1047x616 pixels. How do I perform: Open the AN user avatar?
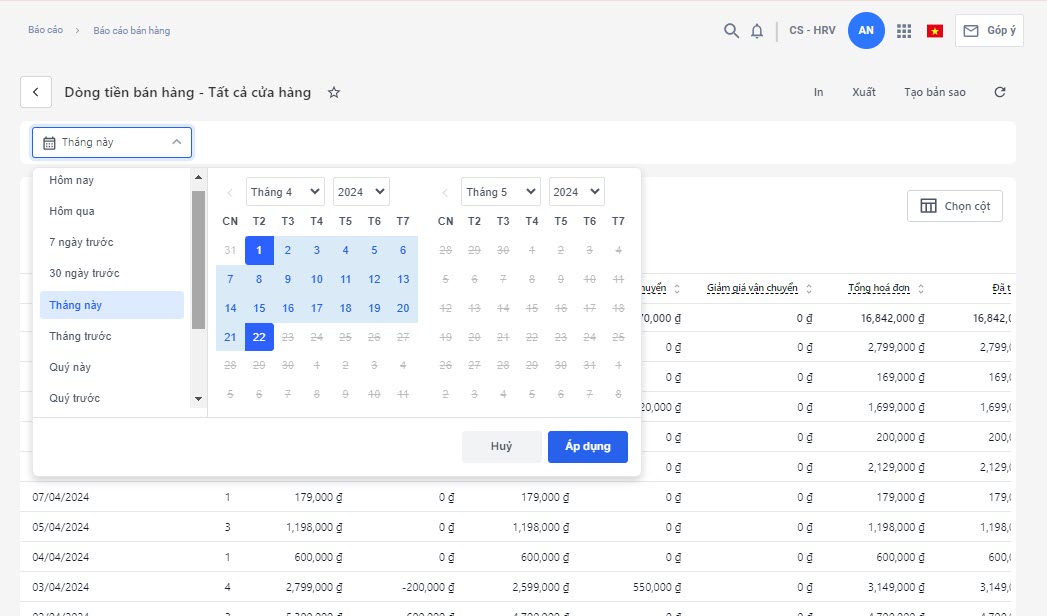click(x=866, y=31)
